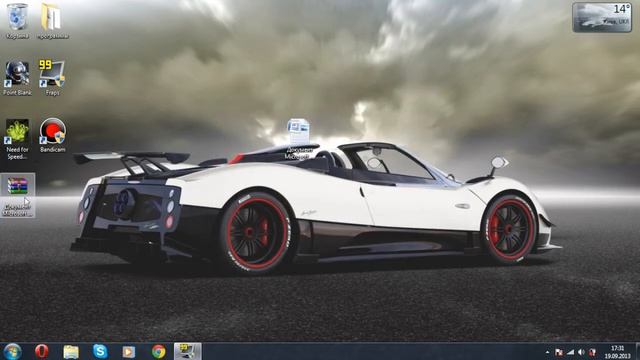Open Google Chrome from the taskbar
The width and height of the screenshot is (640, 360).
coord(158,351)
